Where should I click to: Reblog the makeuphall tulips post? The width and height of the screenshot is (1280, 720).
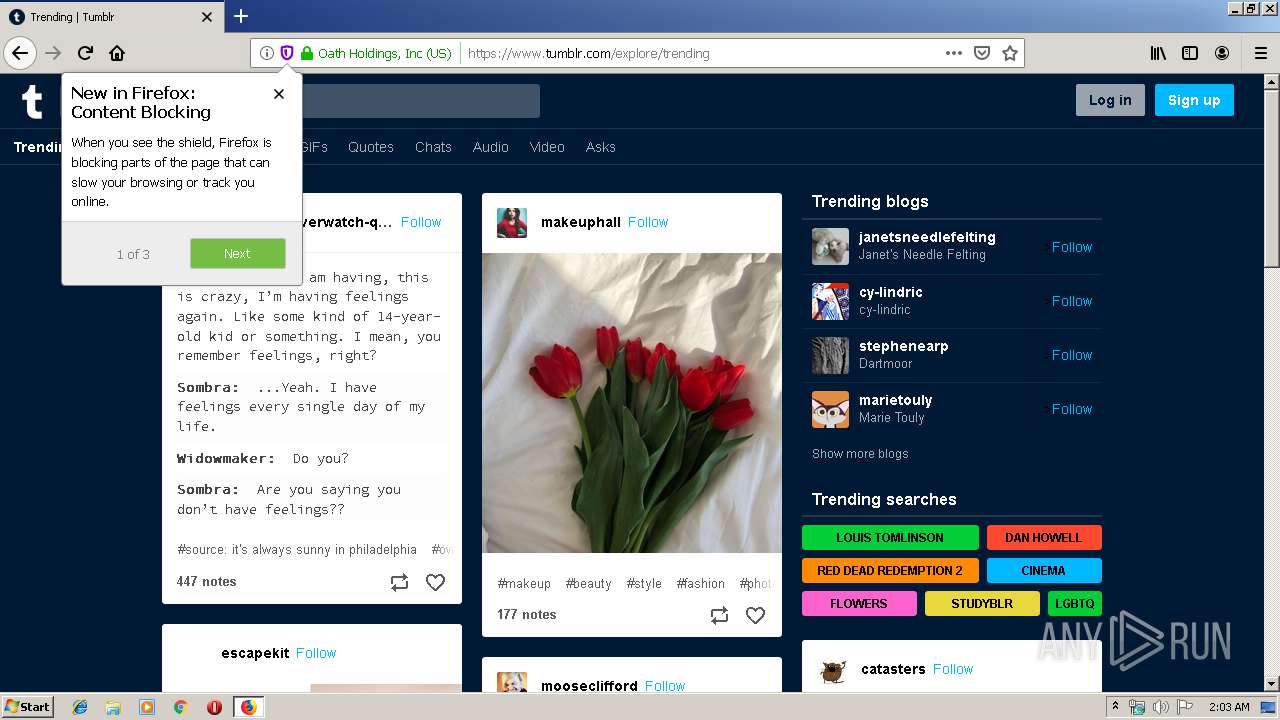[x=719, y=615]
